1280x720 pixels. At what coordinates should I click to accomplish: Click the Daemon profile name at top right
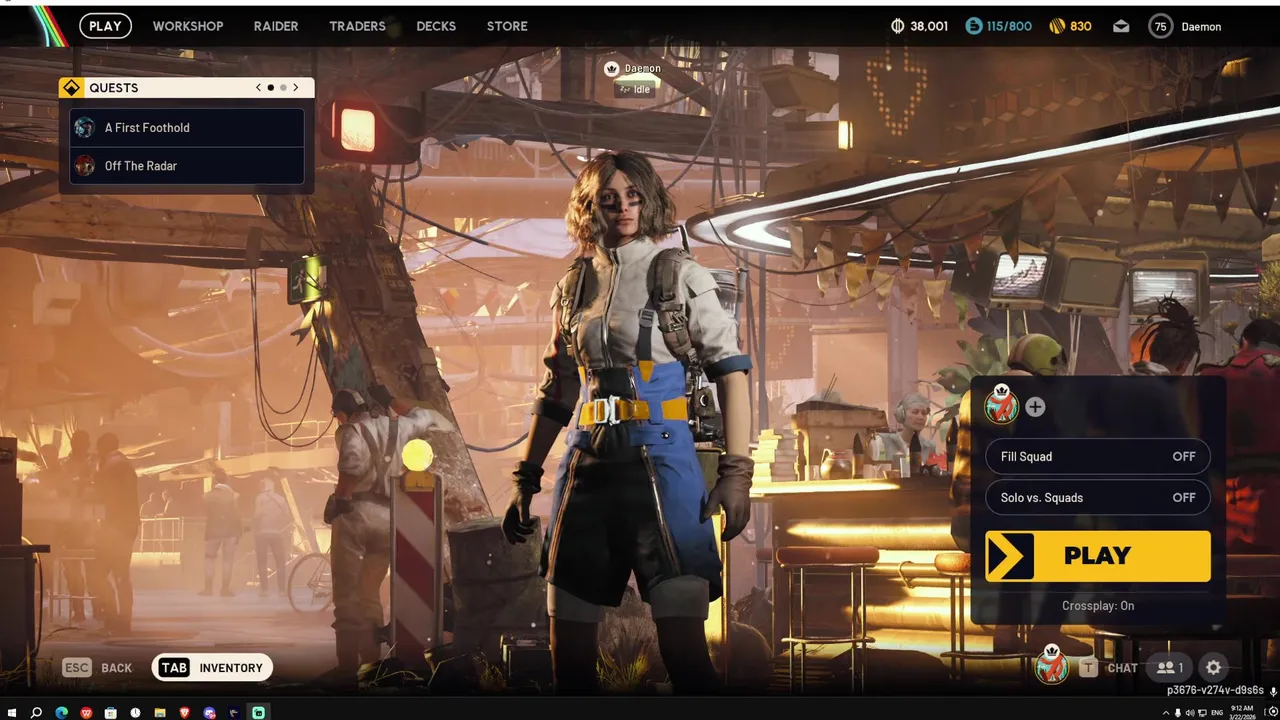(x=1201, y=27)
